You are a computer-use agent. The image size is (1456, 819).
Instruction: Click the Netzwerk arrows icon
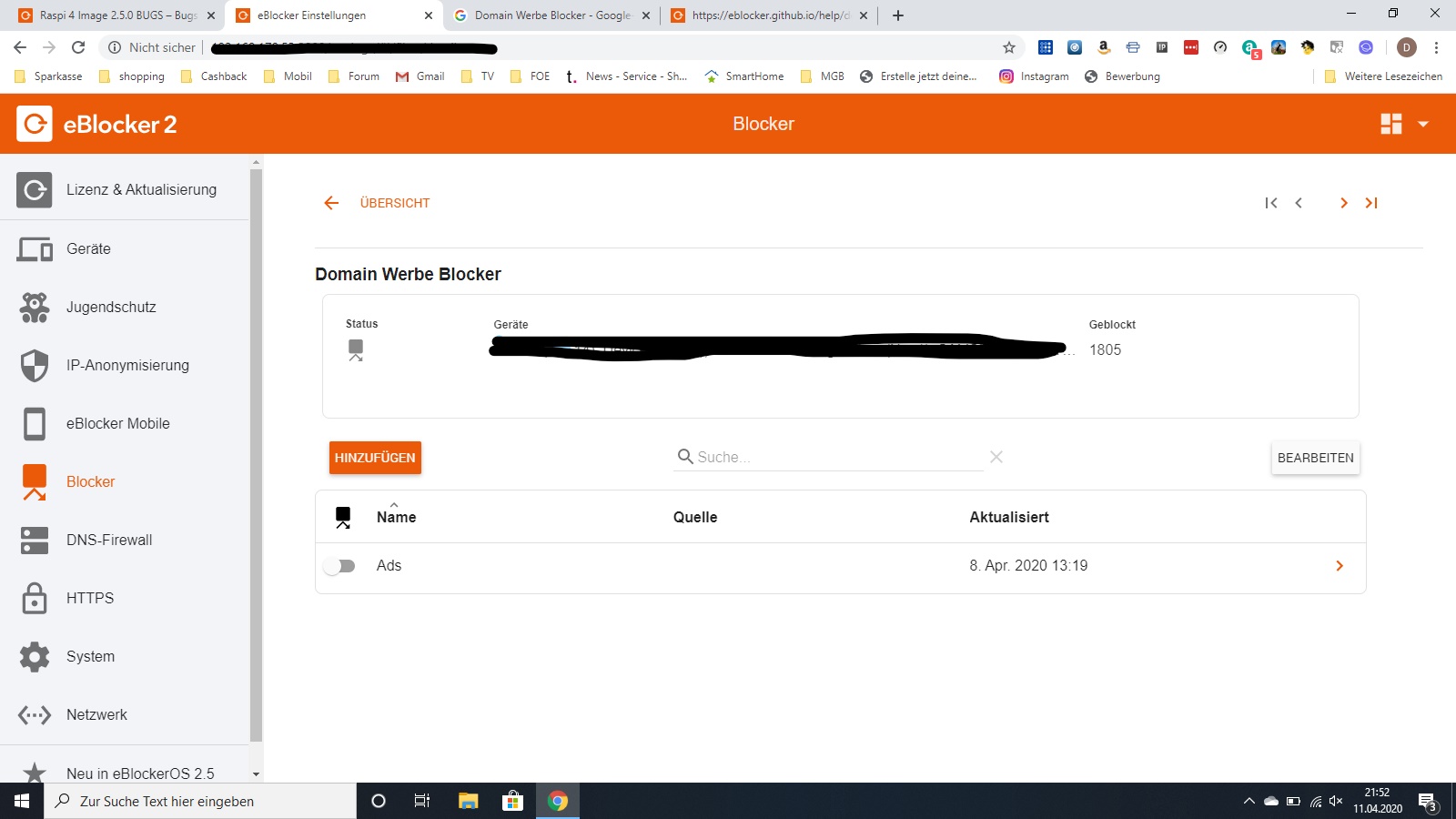35,715
